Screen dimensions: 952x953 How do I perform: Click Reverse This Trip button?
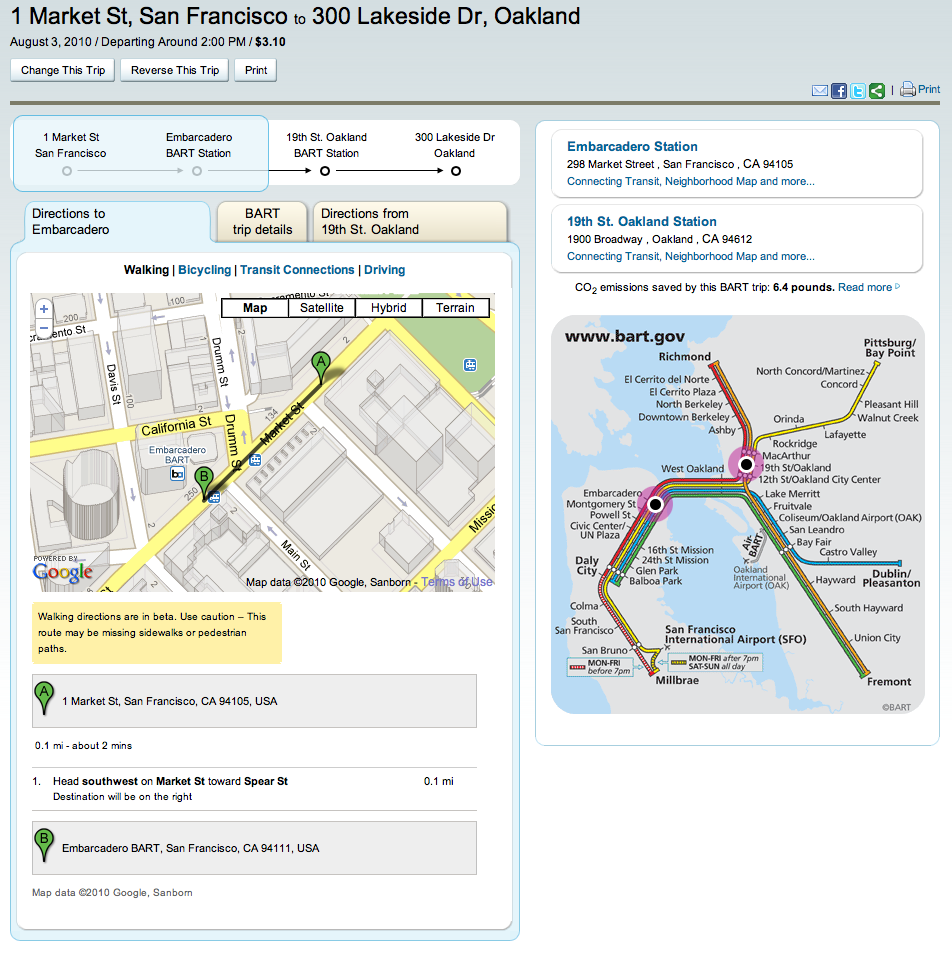tap(174, 70)
